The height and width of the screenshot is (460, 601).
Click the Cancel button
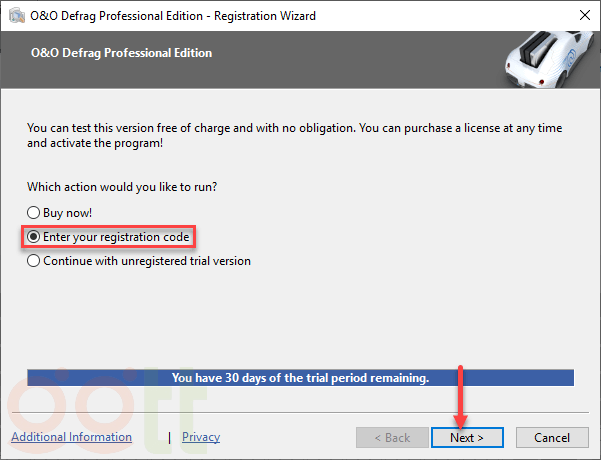552,438
